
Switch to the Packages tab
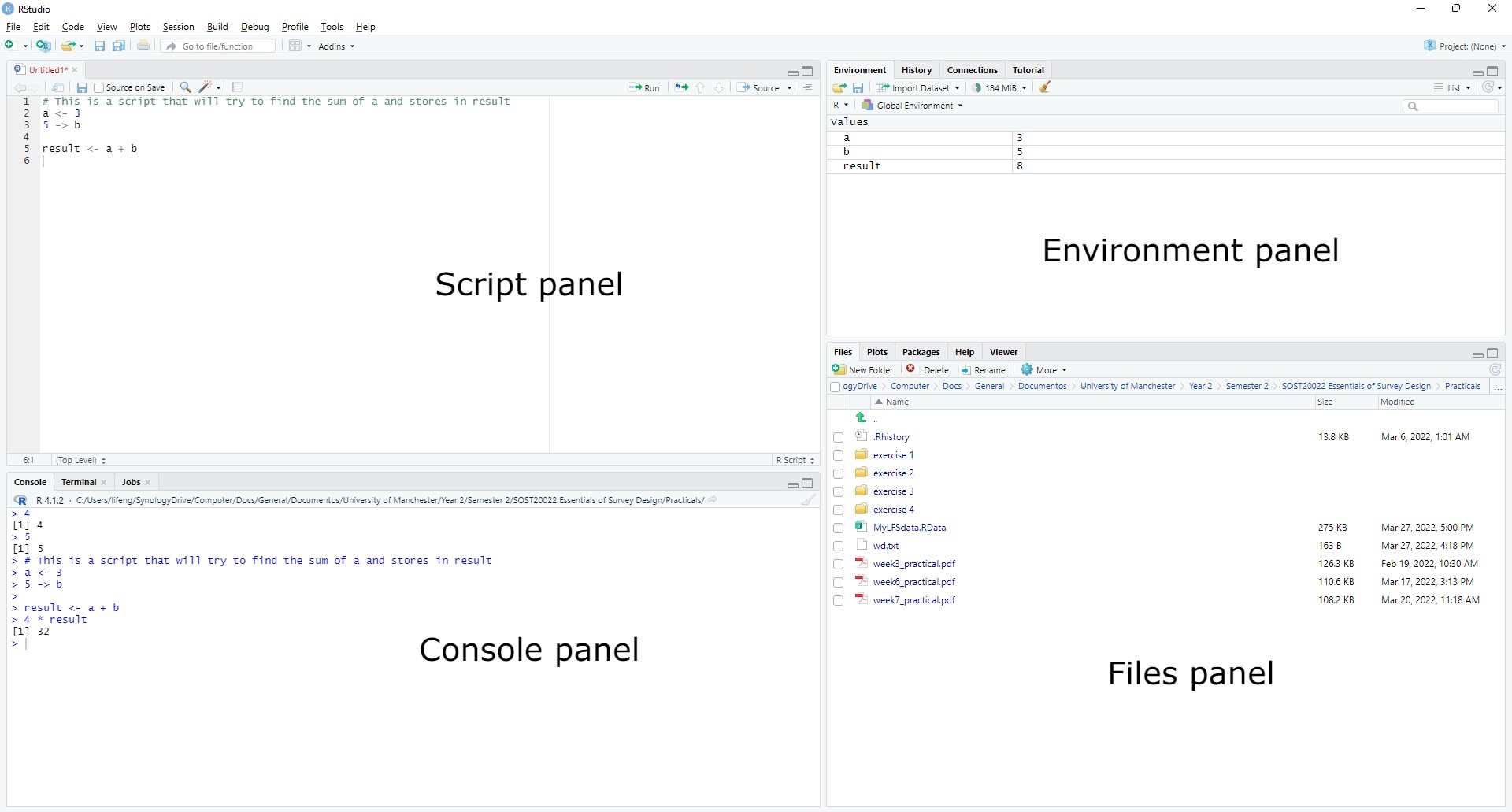click(x=921, y=352)
